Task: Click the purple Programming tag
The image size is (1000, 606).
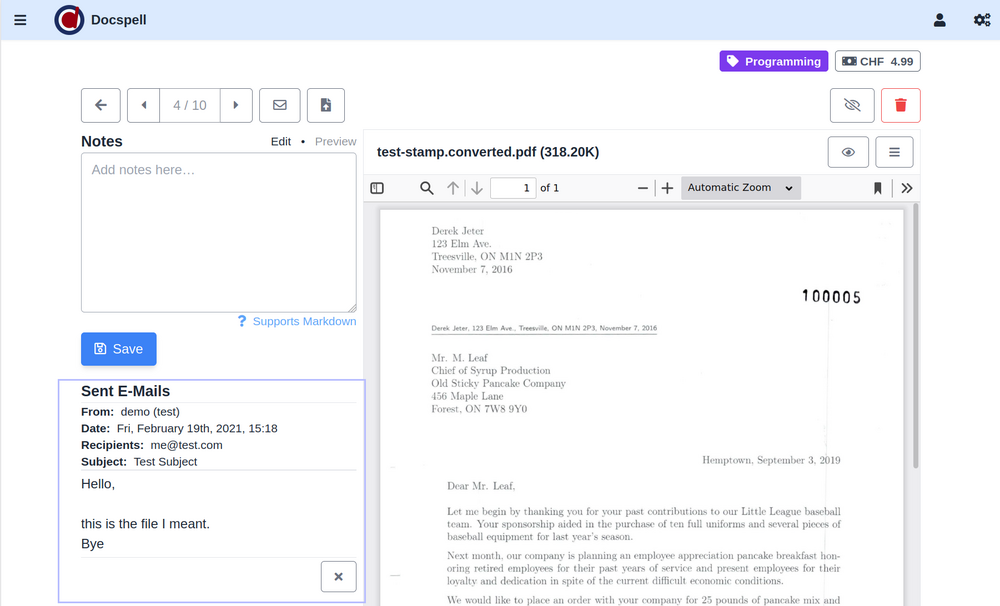Action: click(774, 61)
